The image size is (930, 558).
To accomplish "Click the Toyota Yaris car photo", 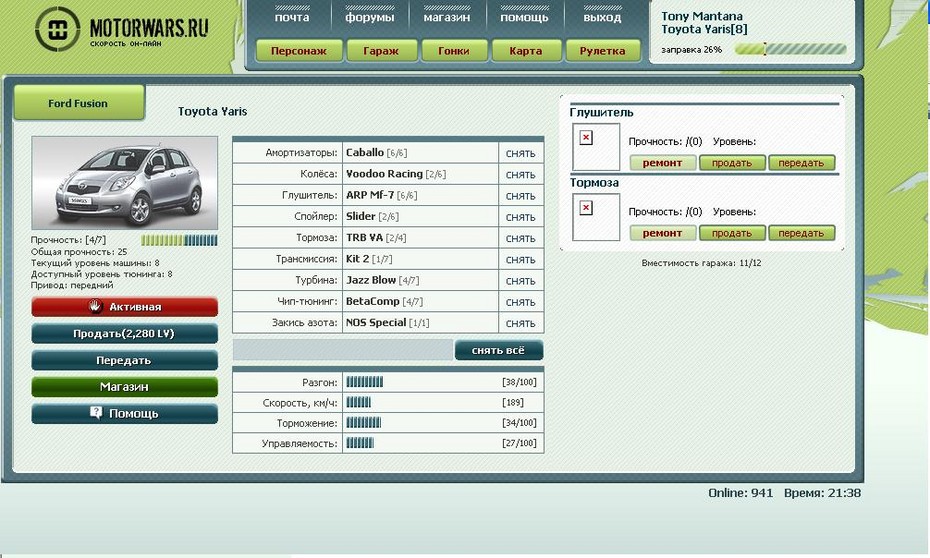I will coord(125,183).
